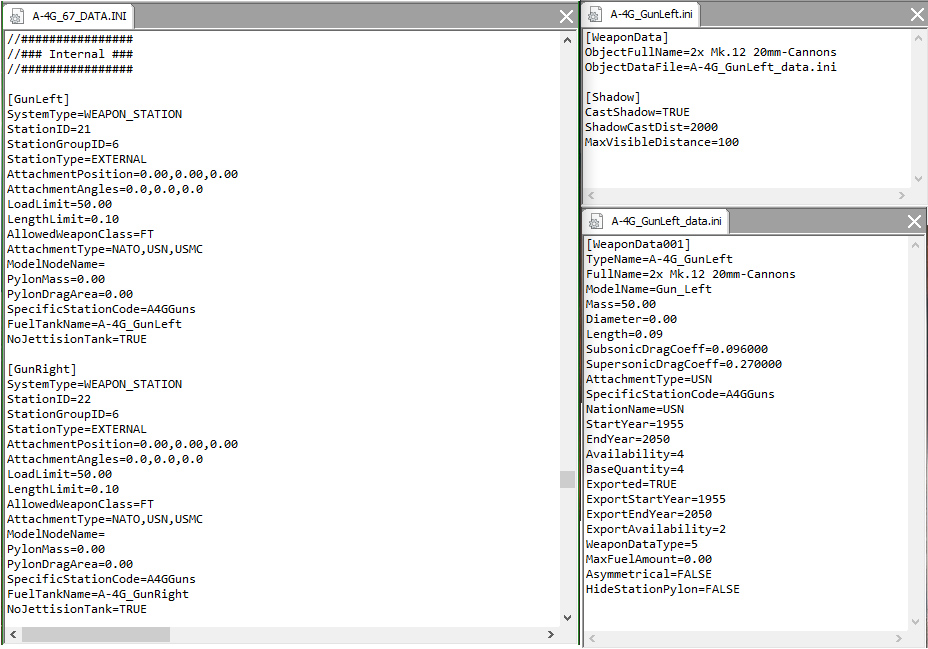Click down arrow of A-4G_GunLeft.ini vertical scrollbar
Screen dimensions: 928x649
(918, 179)
